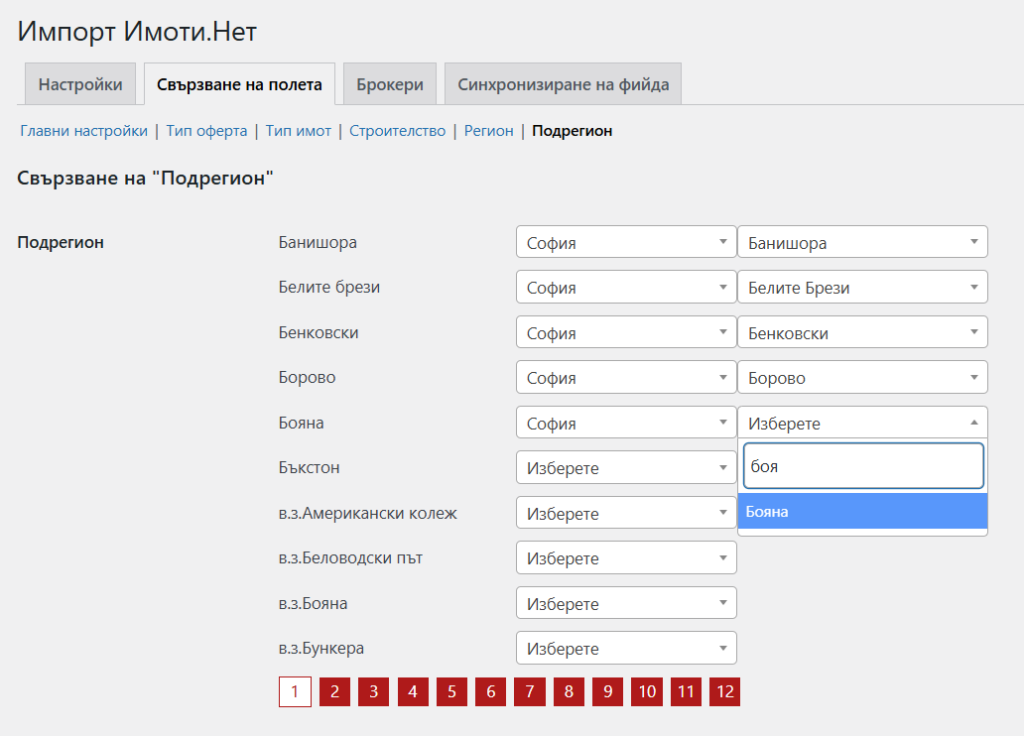Collapse the open Изберете dropdown for Бояна
The image size is (1024, 736).
coord(862,422)
